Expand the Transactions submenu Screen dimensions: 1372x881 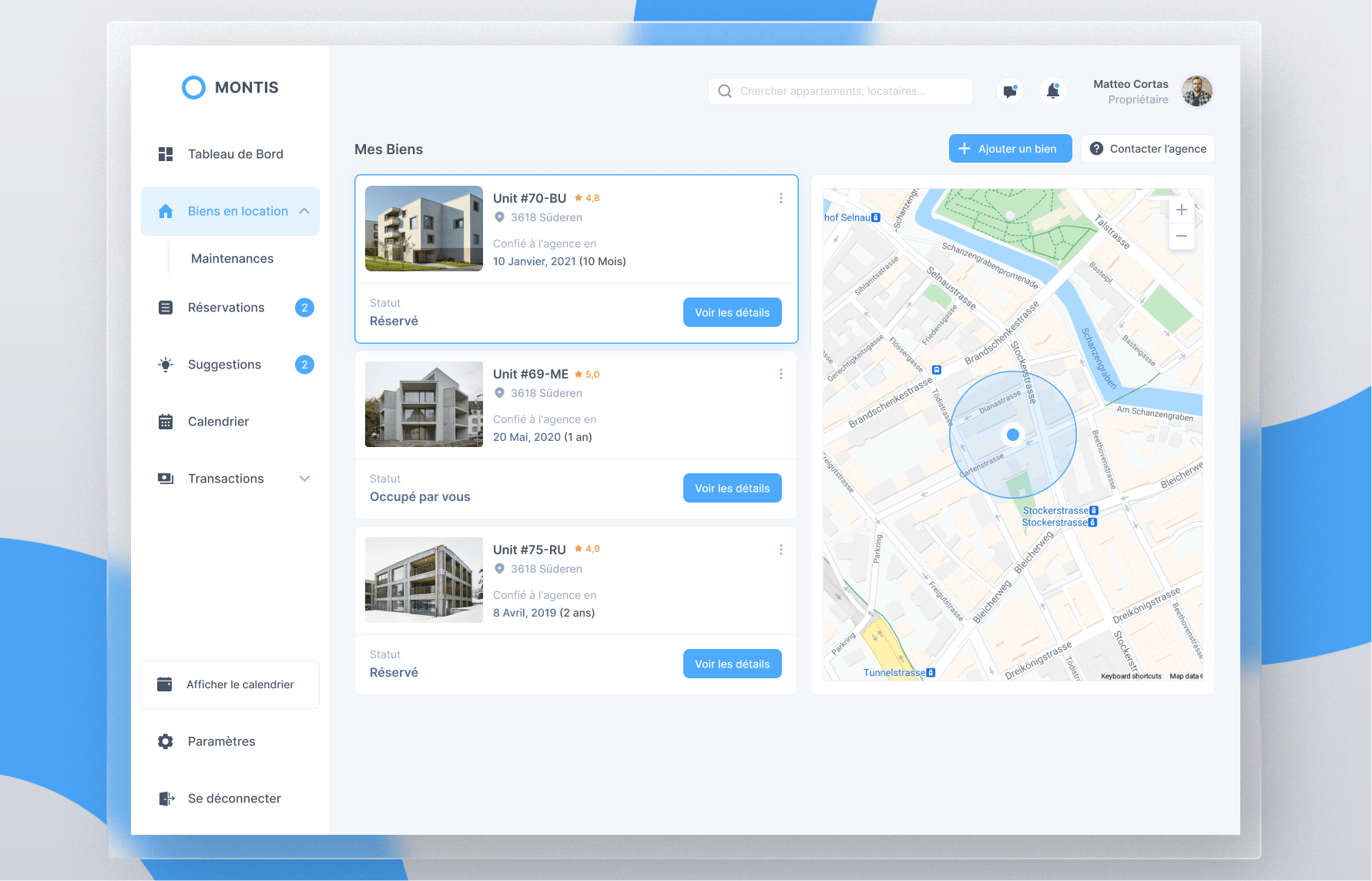point(304,479)
